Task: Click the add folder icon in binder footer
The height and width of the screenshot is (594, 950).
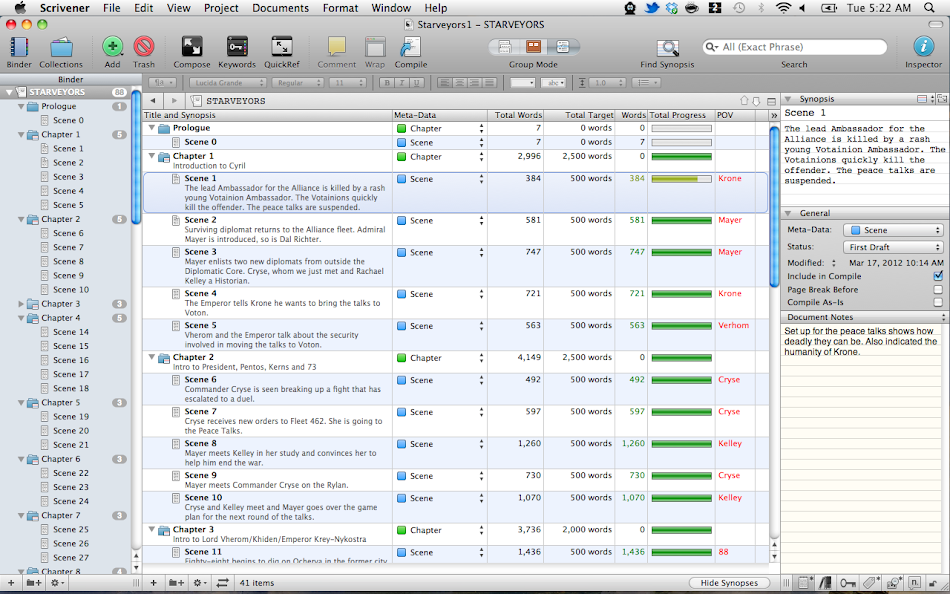Action: tap(34, 582)
